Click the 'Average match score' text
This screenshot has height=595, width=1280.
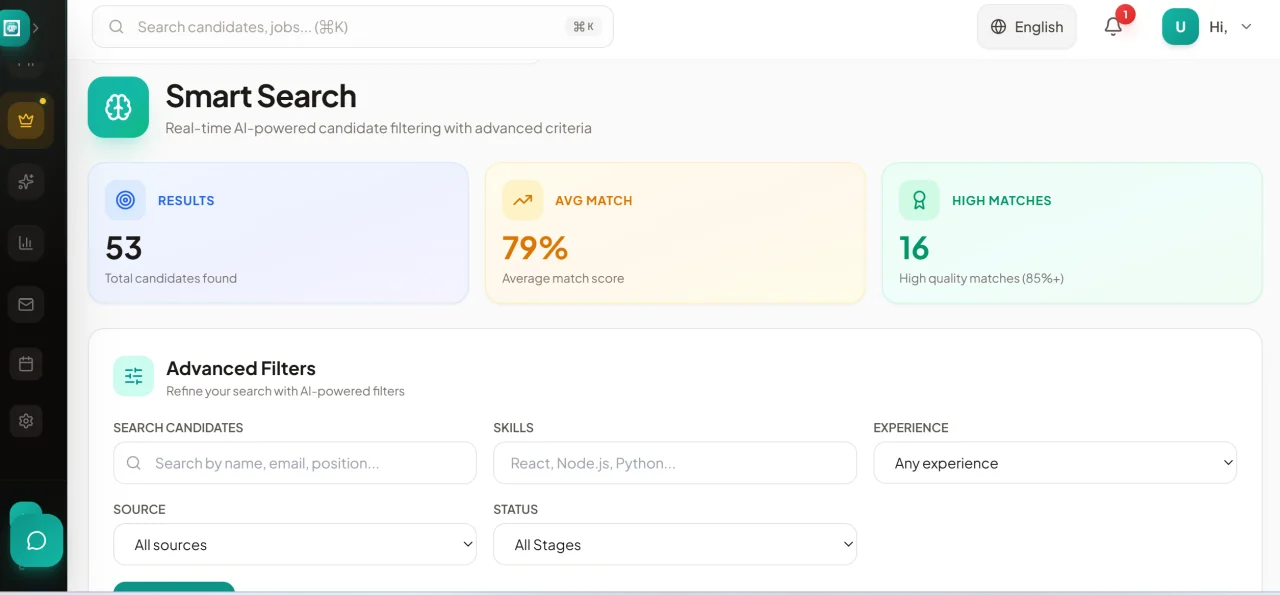[563, 278]
